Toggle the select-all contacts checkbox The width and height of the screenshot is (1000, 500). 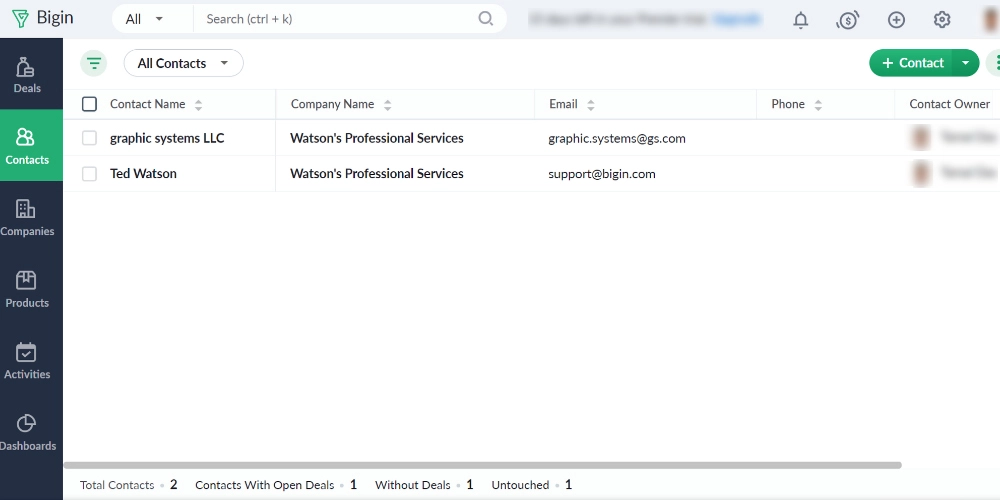click(89, 104)
